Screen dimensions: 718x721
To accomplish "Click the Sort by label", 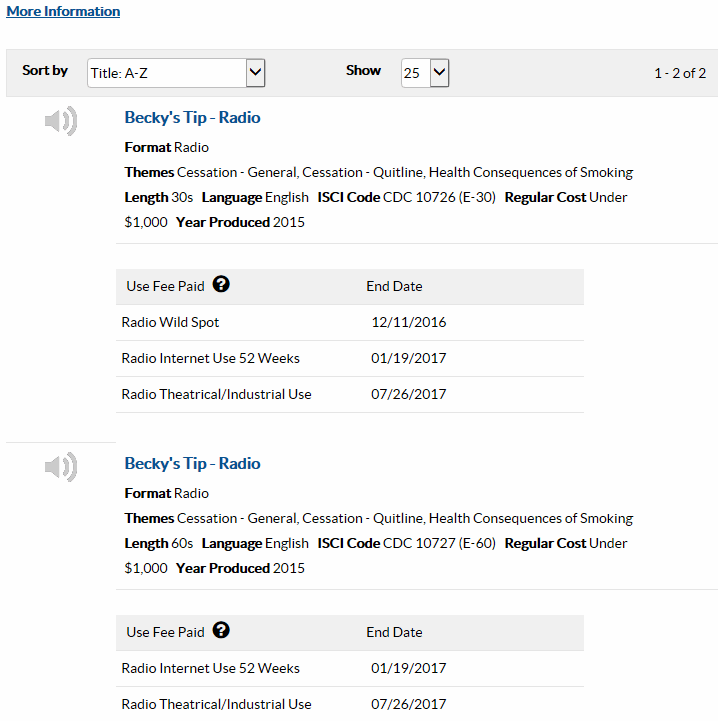I will pos(45,71).
